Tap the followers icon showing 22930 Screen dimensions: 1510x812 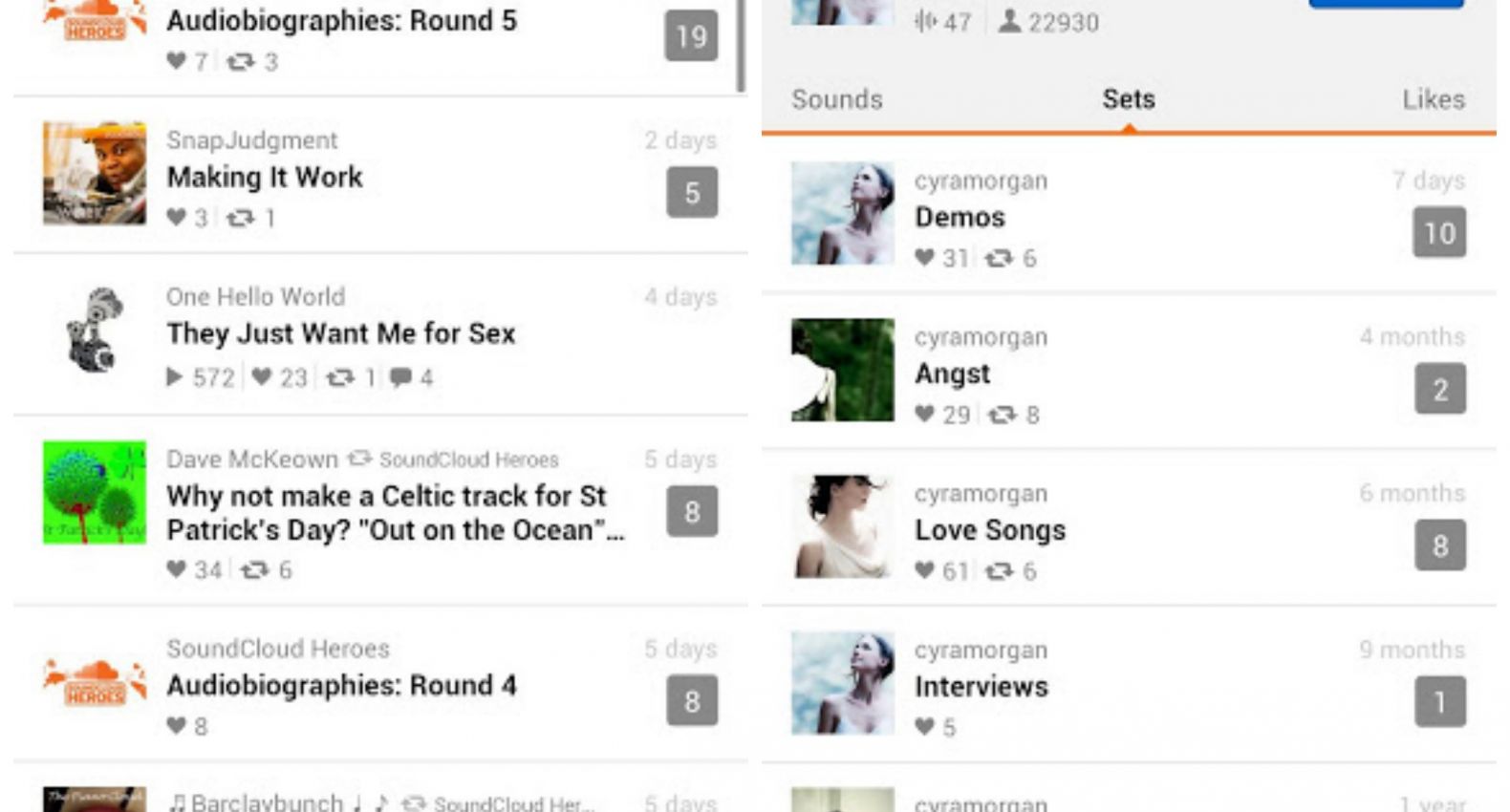pos(1009,21)
